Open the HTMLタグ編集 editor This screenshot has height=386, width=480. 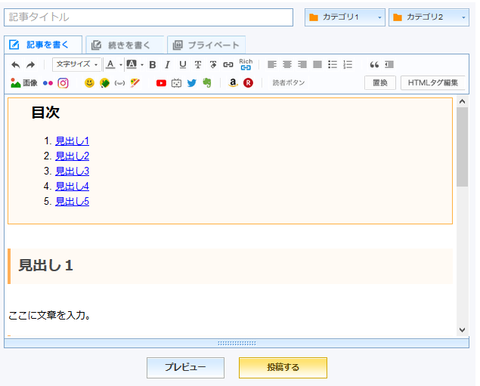click(433, 83)
